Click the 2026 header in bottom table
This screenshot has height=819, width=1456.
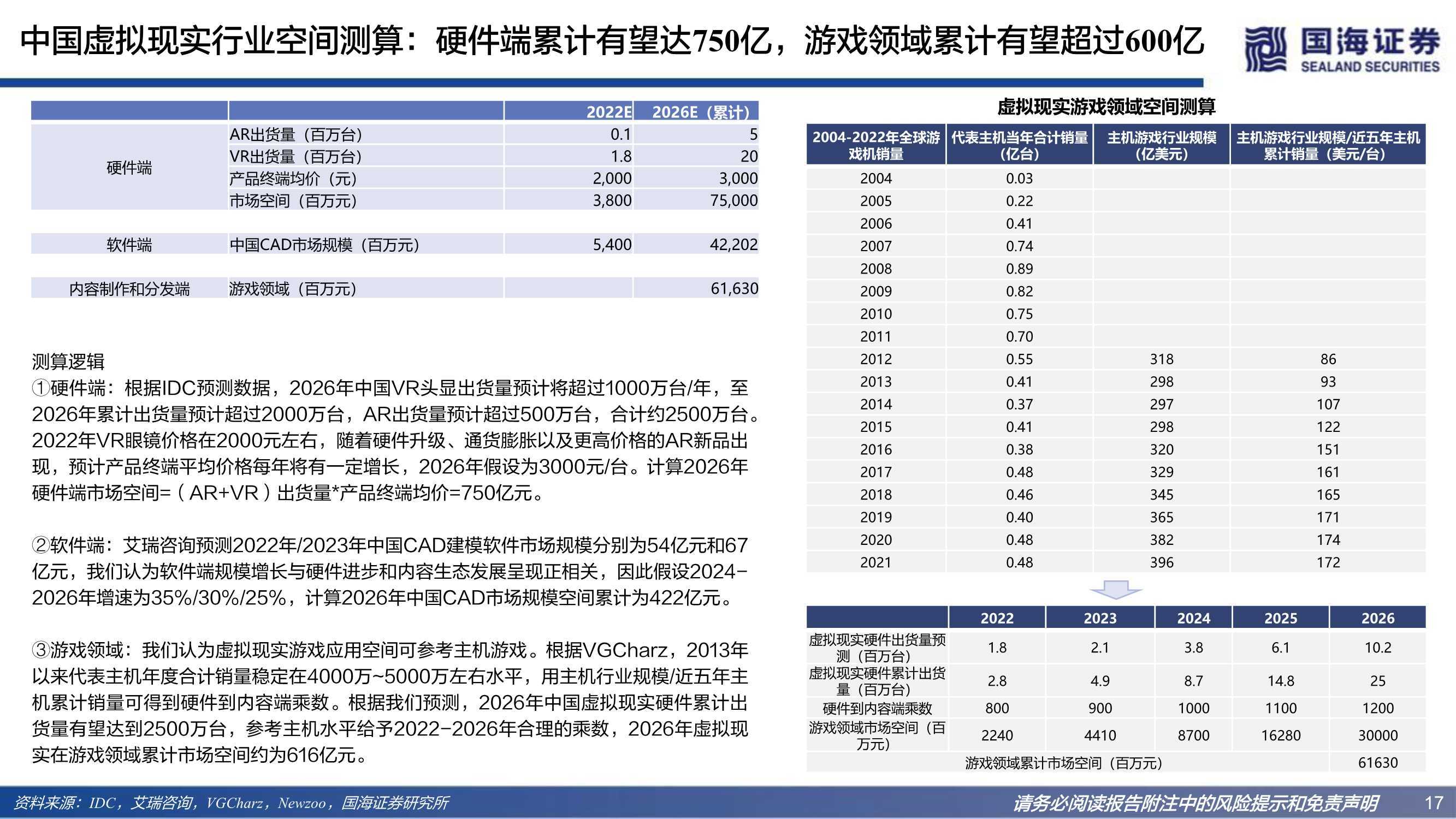1378,618
